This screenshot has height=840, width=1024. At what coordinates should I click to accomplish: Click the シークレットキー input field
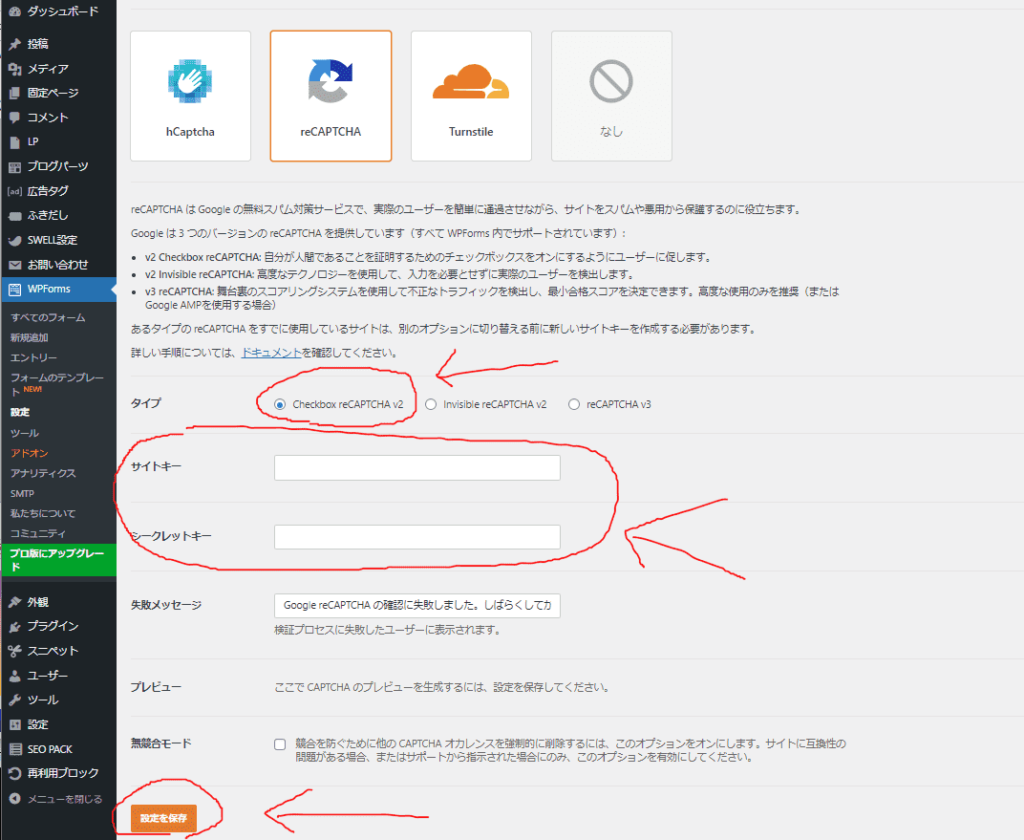pyautogui.click(x=417, y=537)
